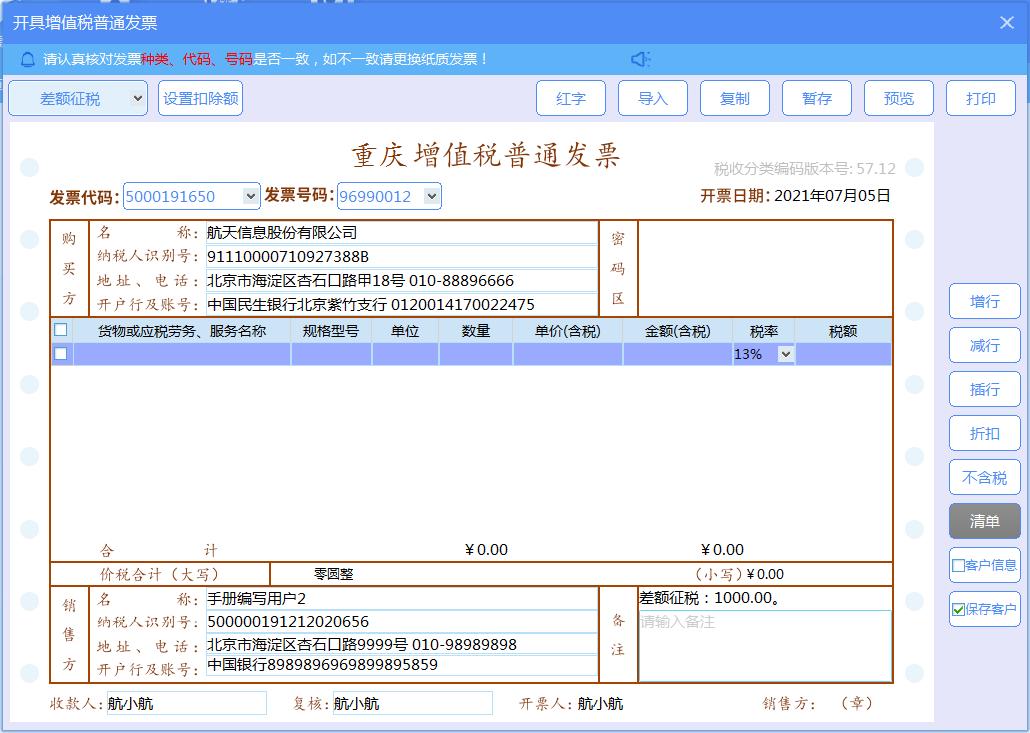Select all rows with the header checkbox
Viewport: 1030px width, 733px height.
(x=61, y=329)
